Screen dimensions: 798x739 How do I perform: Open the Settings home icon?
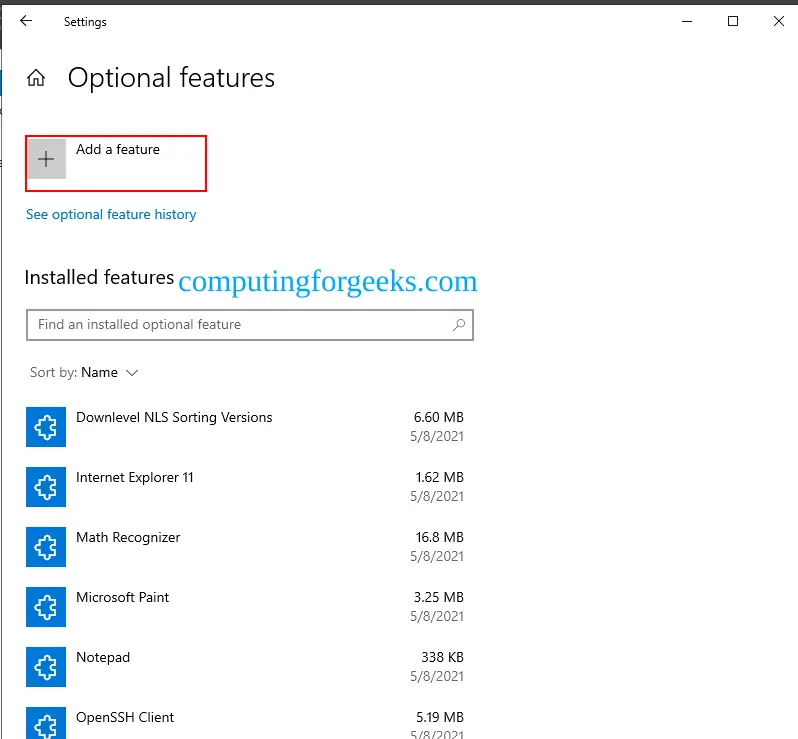[36, 78]
